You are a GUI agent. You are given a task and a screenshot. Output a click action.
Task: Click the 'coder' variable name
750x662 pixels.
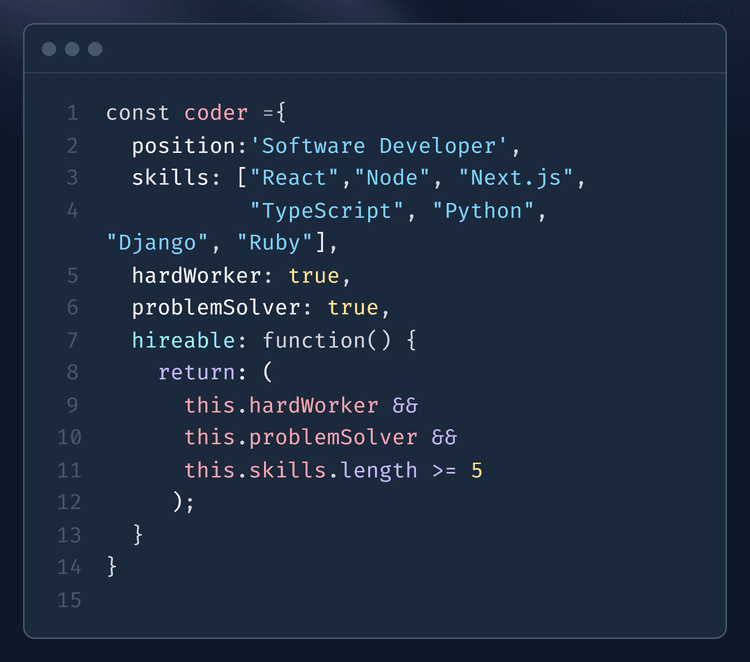(216, 113)
